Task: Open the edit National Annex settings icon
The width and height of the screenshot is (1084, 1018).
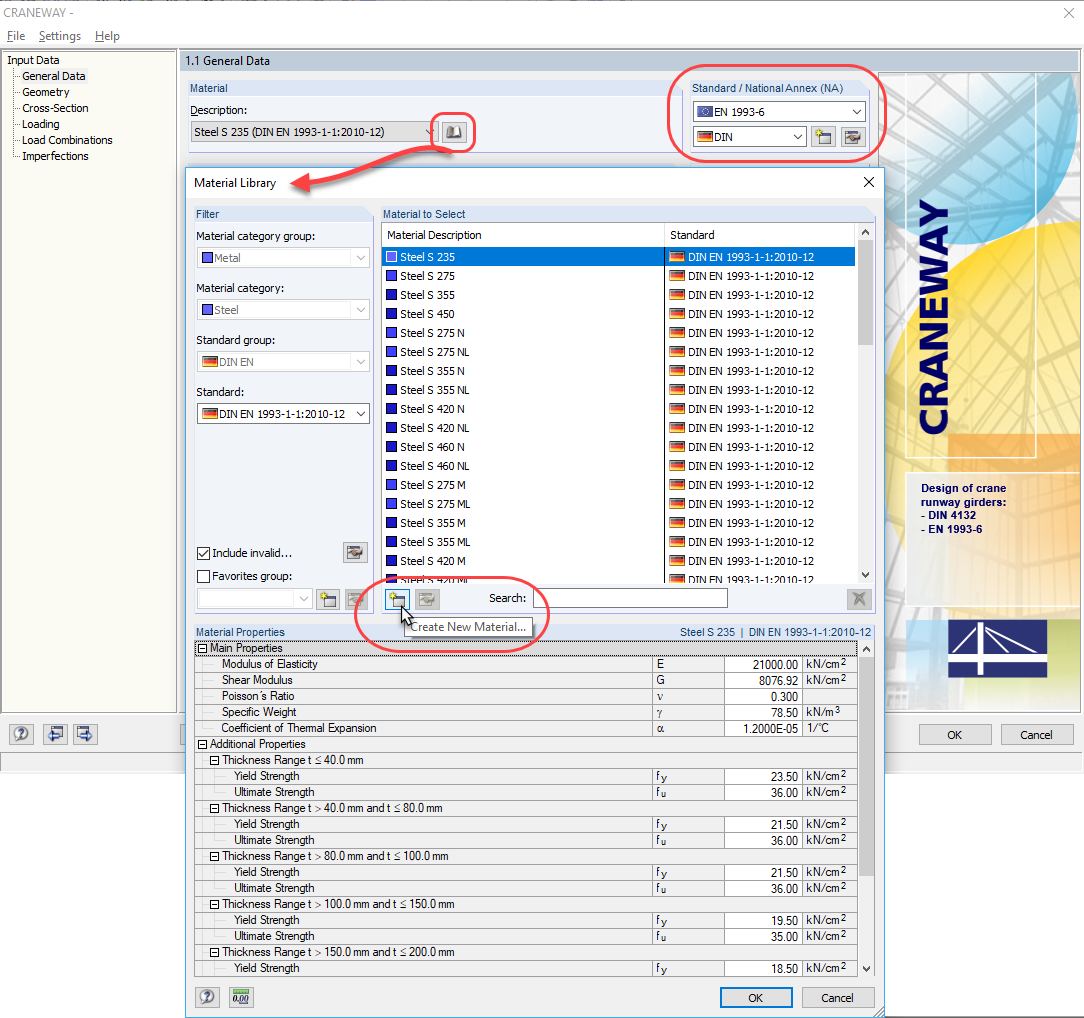Action: (x=852, y=137)
